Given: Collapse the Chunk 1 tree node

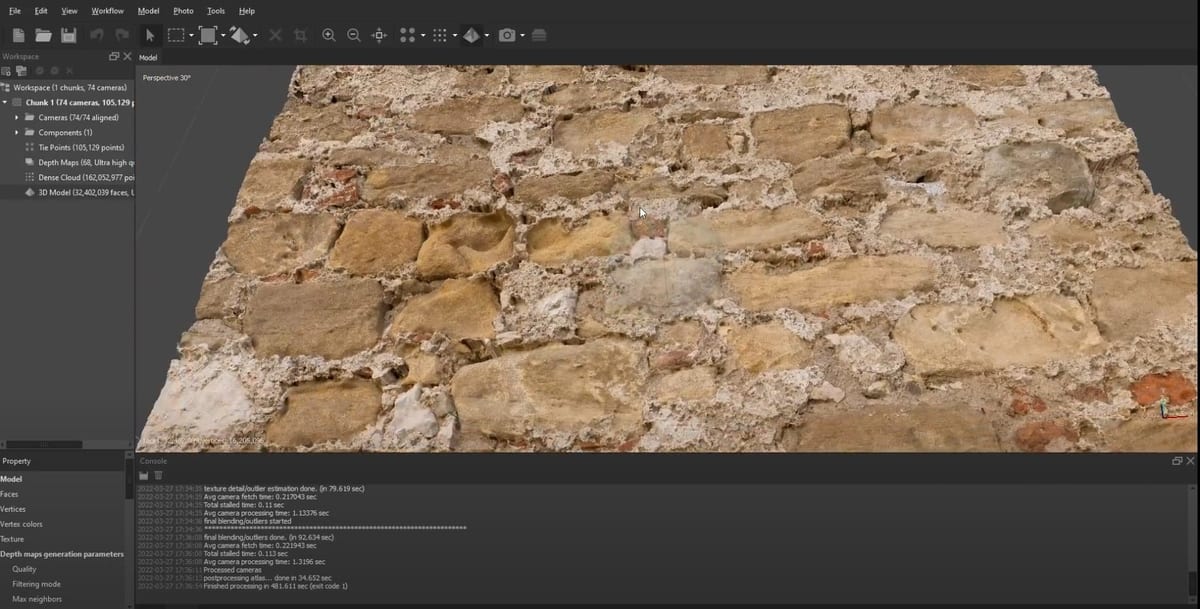Looking at the screenshot, I should point(5,102).
